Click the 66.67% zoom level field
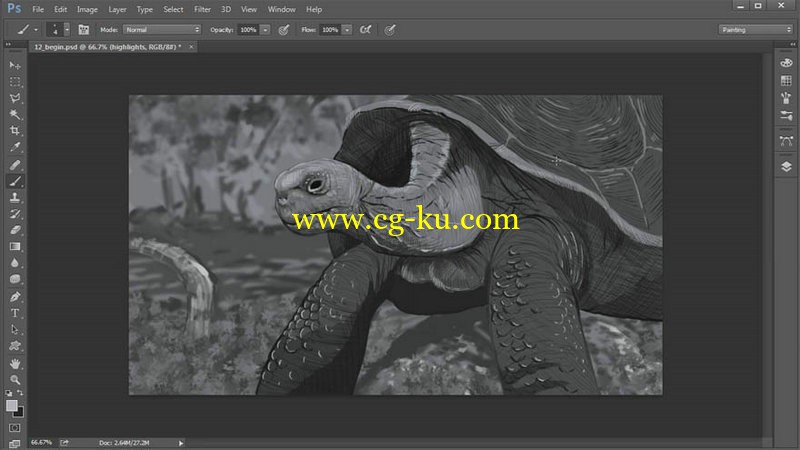 pos(41,442)
